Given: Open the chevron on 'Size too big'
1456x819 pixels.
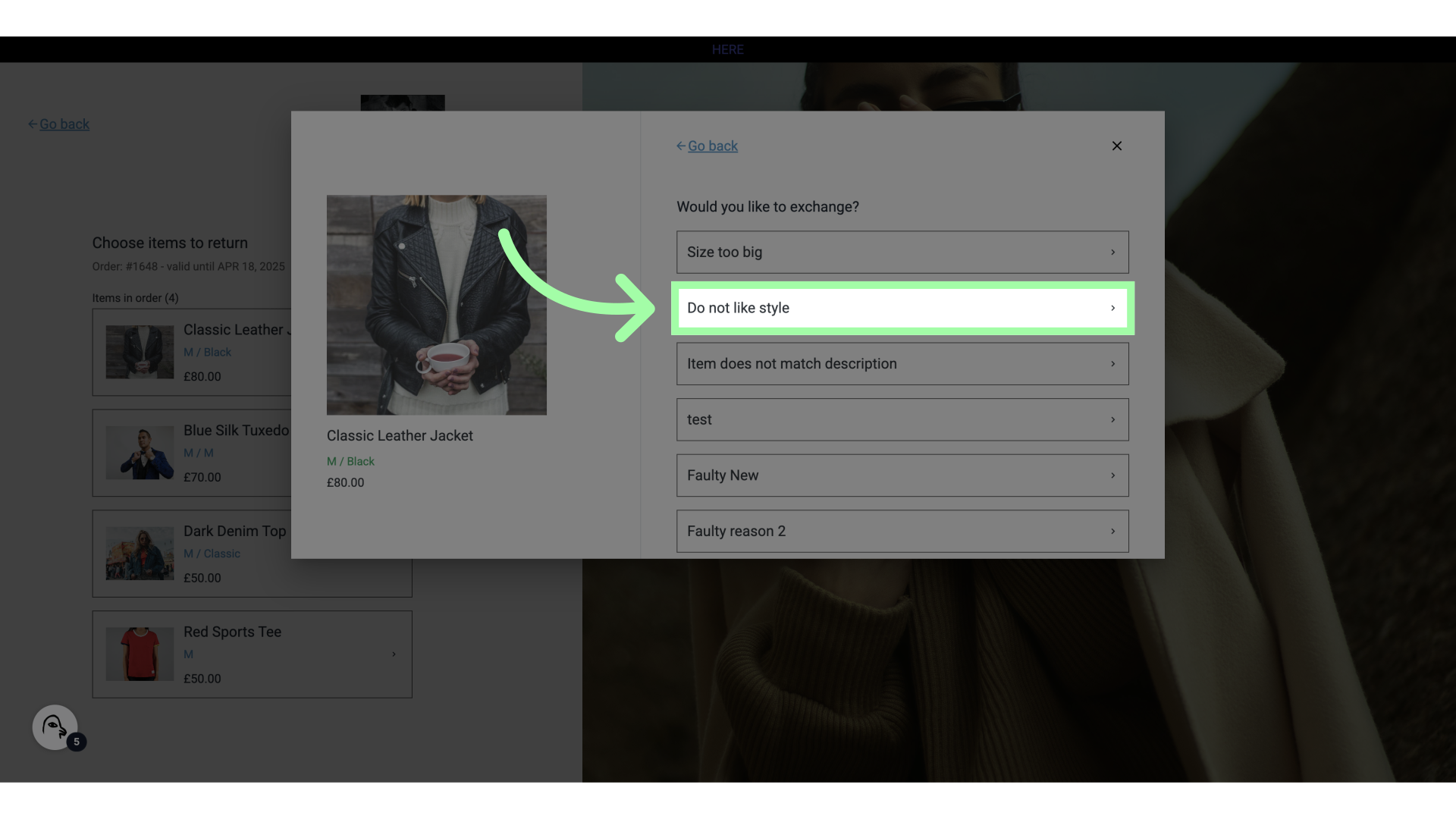Looking at the screenshot, I should [1112, 252].
